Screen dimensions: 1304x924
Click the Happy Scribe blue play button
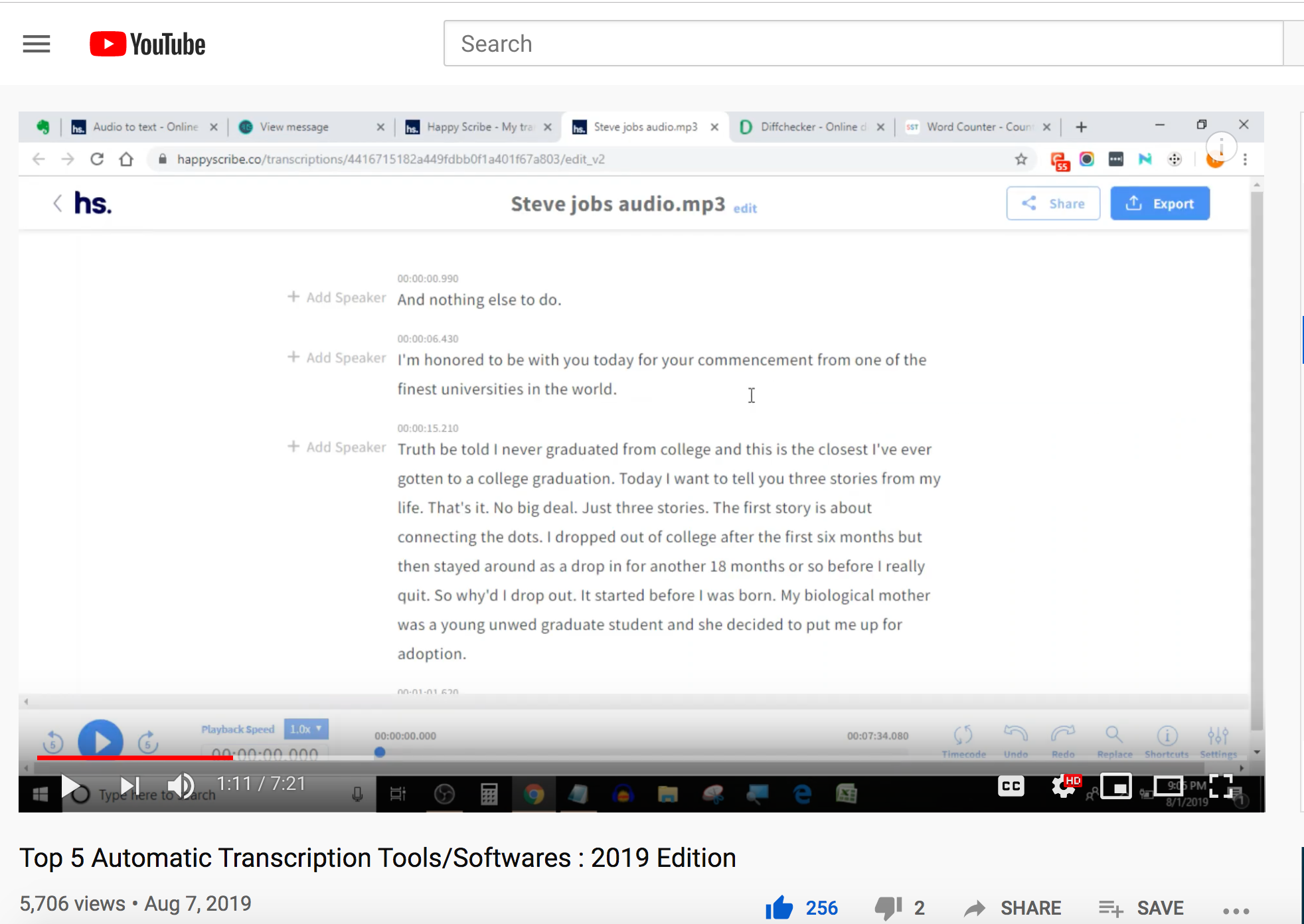(100, 741)
